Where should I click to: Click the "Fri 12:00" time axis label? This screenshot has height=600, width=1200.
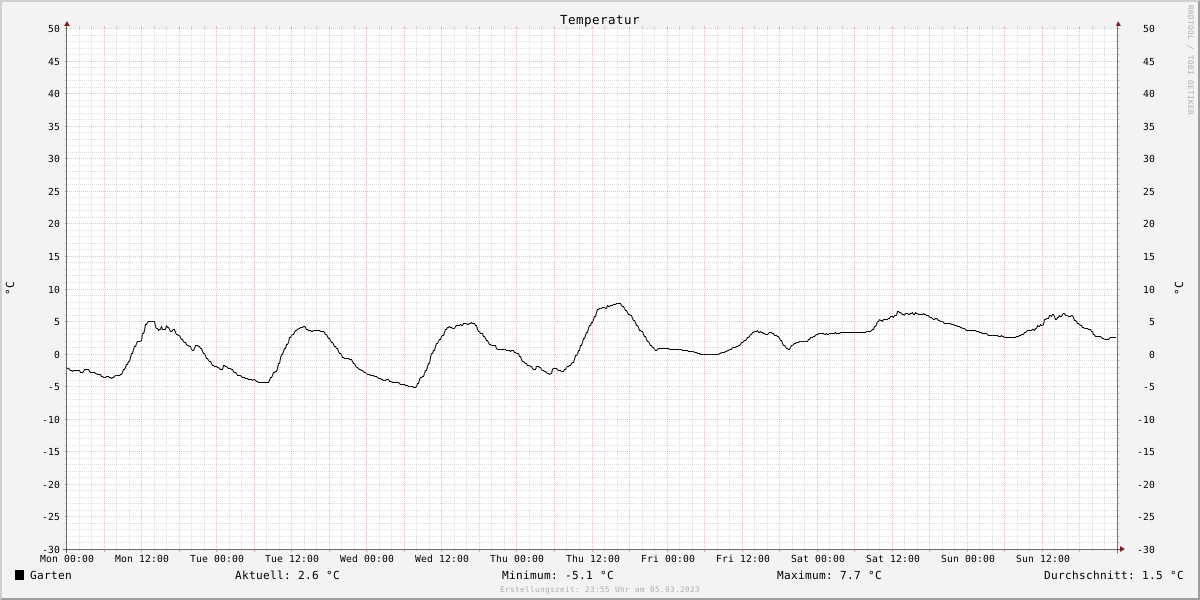pyautogui.click(x=743, y=559)
